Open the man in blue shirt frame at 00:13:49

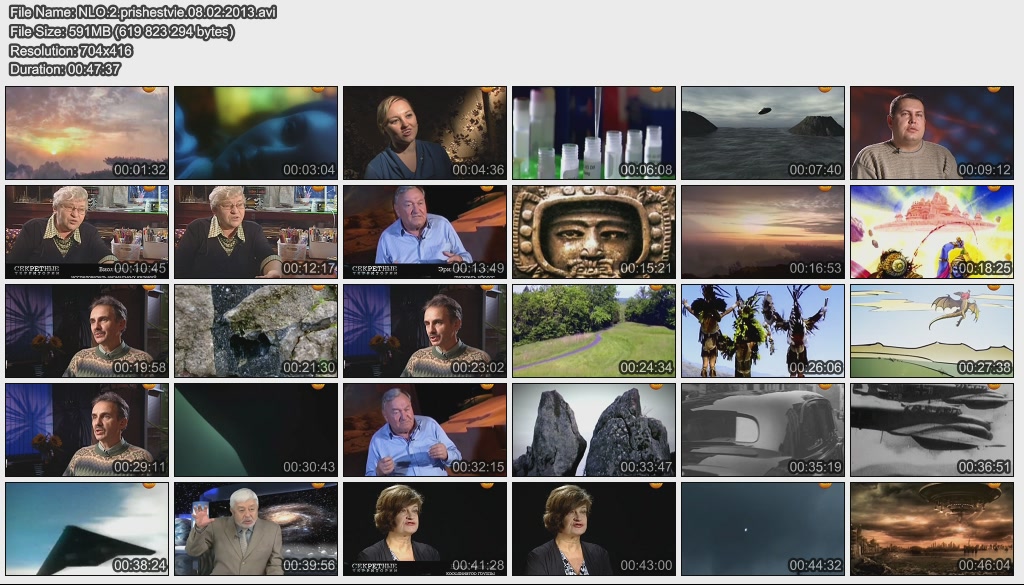pyautogui.click(x=424, y=232)
